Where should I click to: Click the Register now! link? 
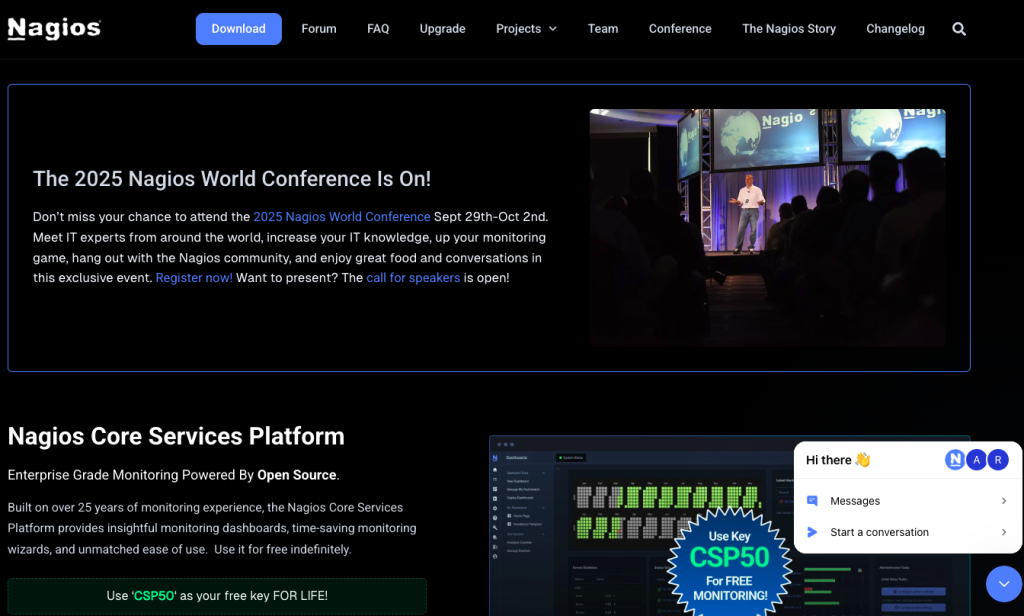194,278
